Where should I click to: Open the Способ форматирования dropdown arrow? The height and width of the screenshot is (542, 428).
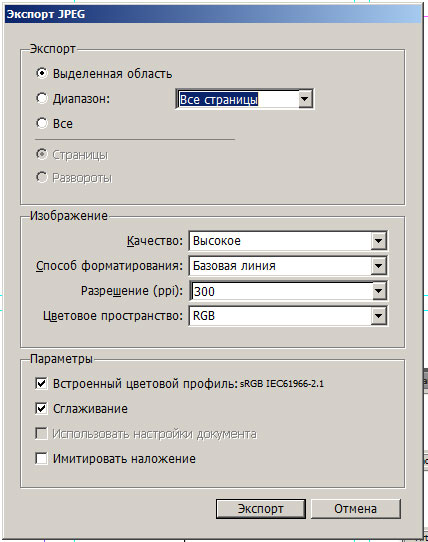pyautogui.click(x=379, y=266)
